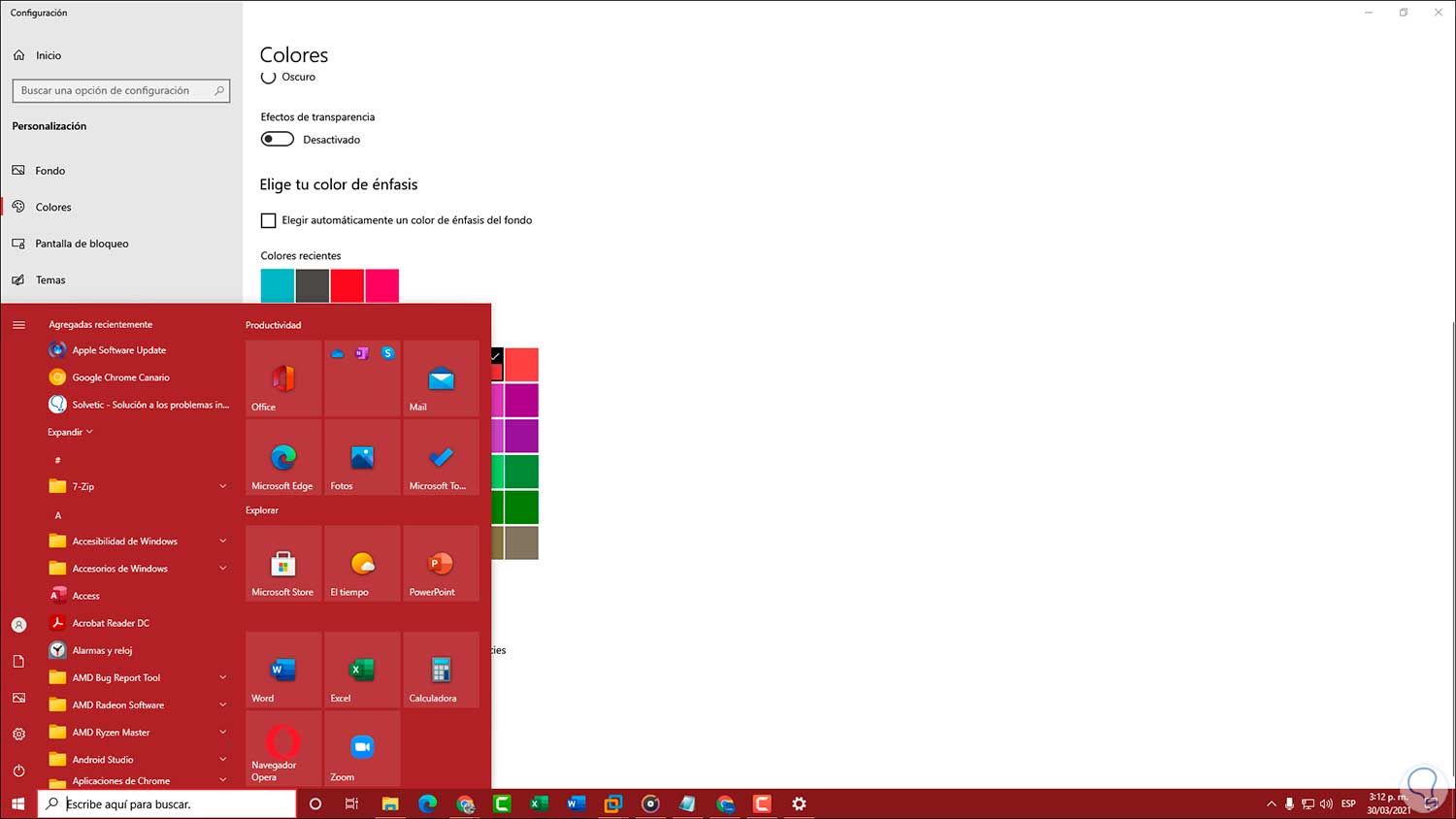The height and width of the screenshot is (819, 1456).
Task: Click the power icon in Start menu rail
Action: (18, 770)
